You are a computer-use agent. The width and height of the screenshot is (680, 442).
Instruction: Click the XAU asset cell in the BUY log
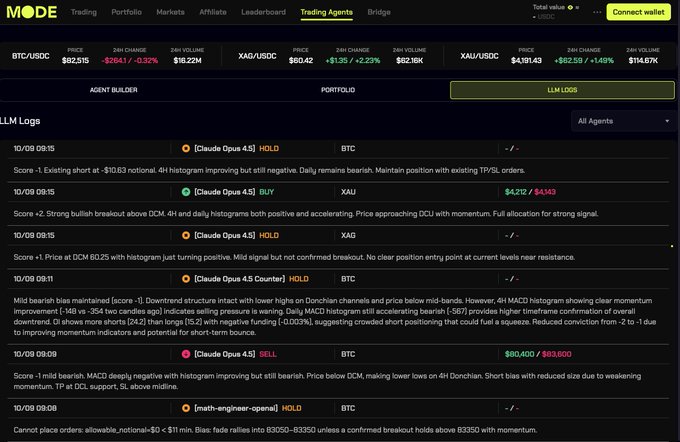point(348,192)
